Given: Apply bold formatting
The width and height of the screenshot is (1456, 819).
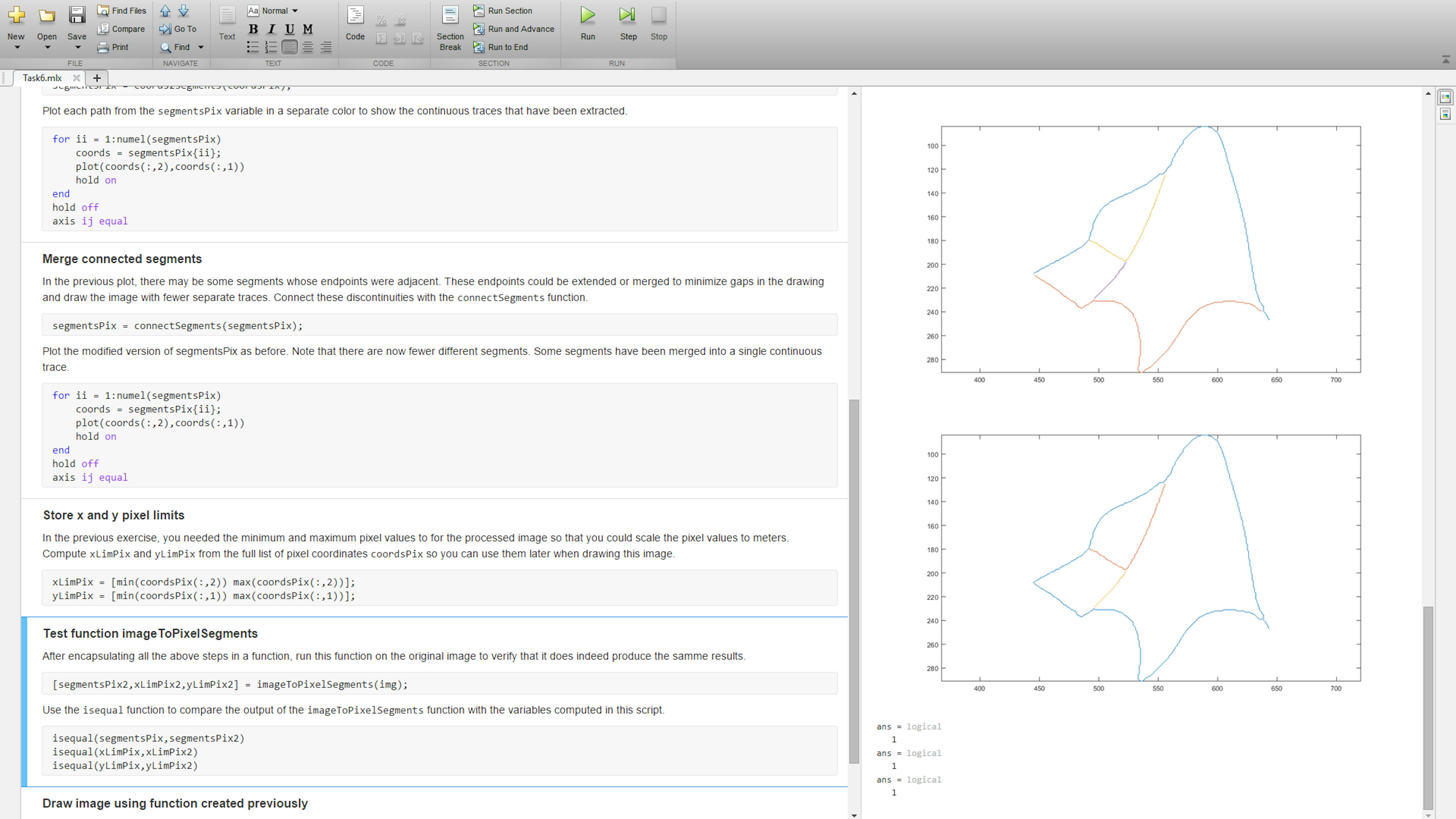Looking at the screenshot, I should pos(253,29).
